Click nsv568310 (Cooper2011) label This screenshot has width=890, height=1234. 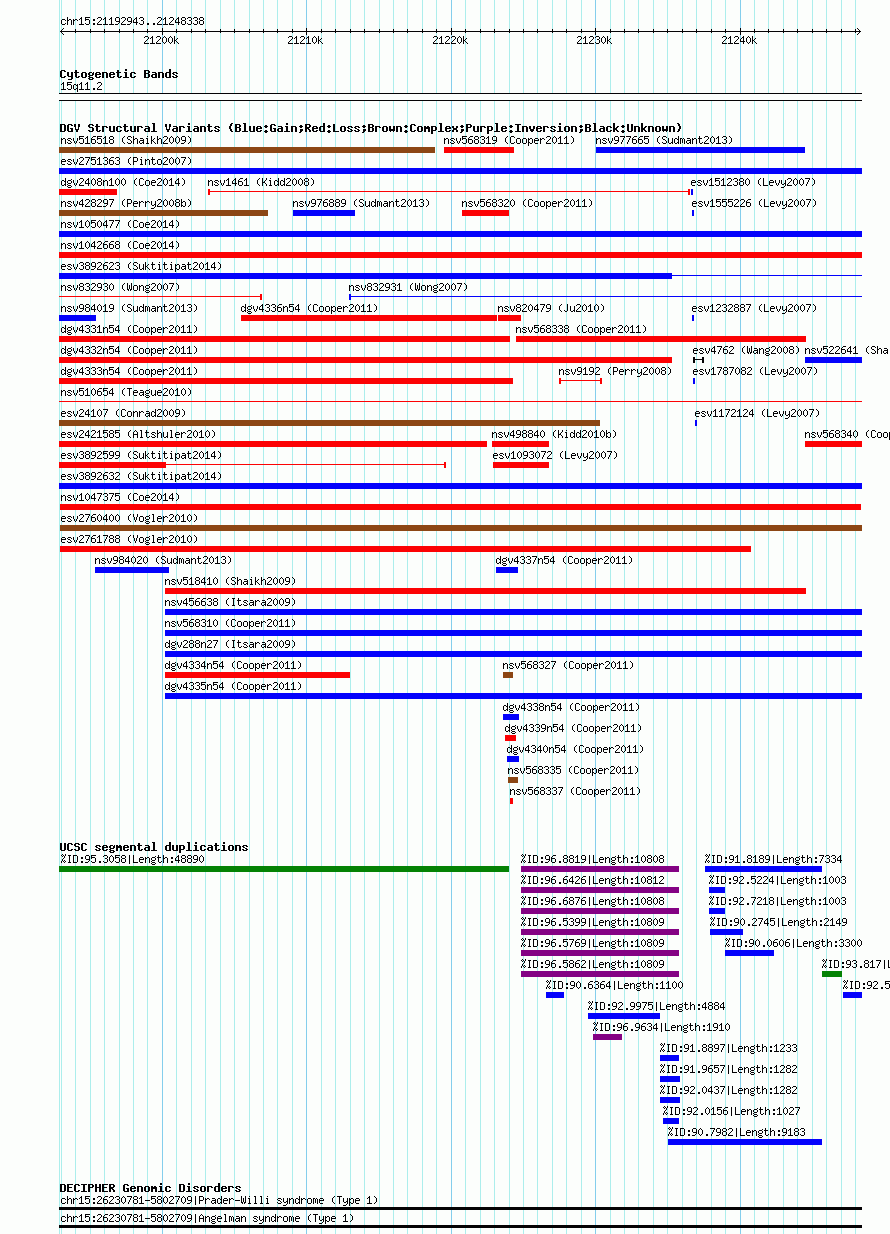pyautogui.click(x=230, y=624)
